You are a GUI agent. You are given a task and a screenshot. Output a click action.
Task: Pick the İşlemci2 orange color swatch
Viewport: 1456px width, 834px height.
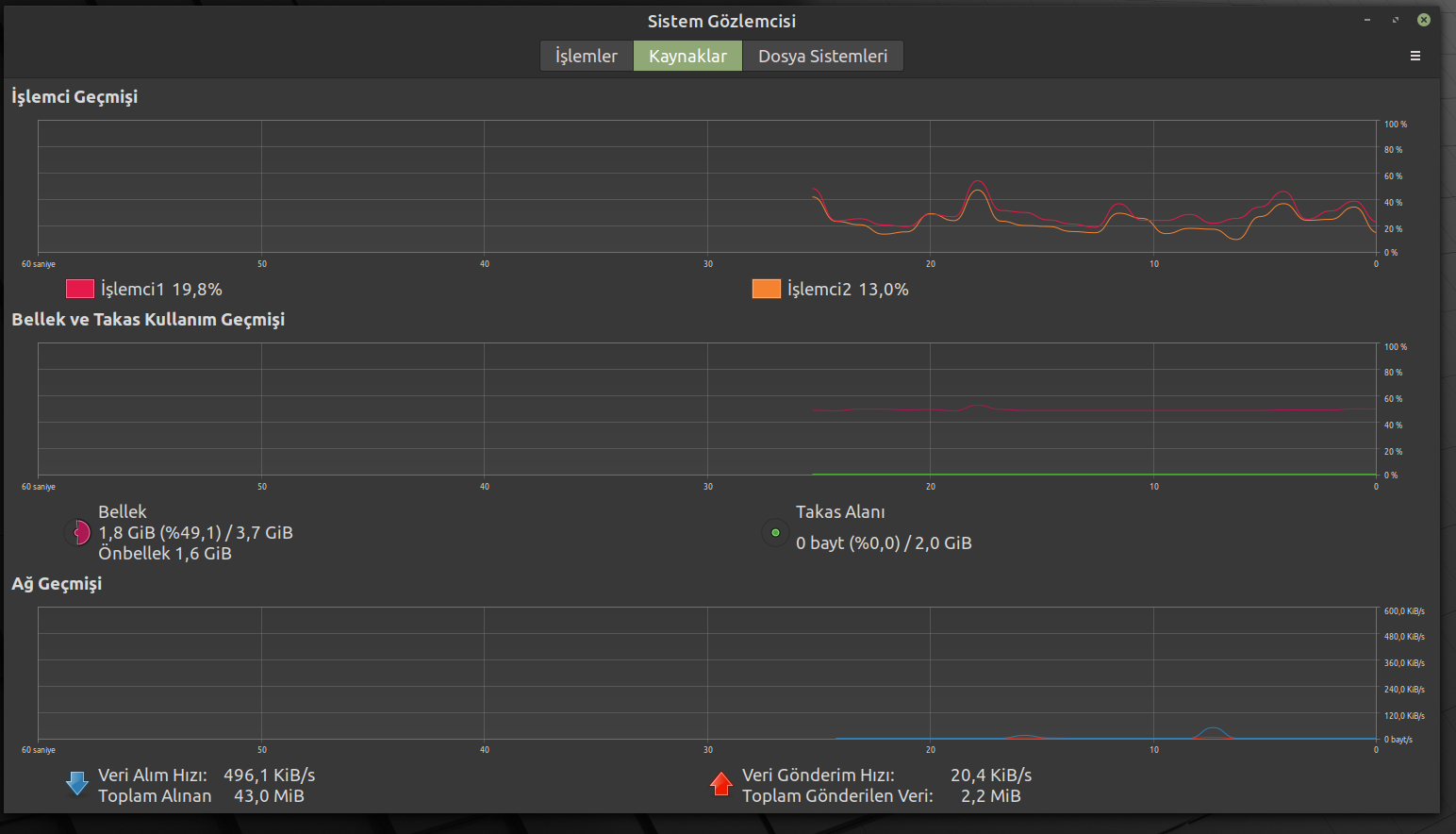pyautogui.click(x=767, y=289)
